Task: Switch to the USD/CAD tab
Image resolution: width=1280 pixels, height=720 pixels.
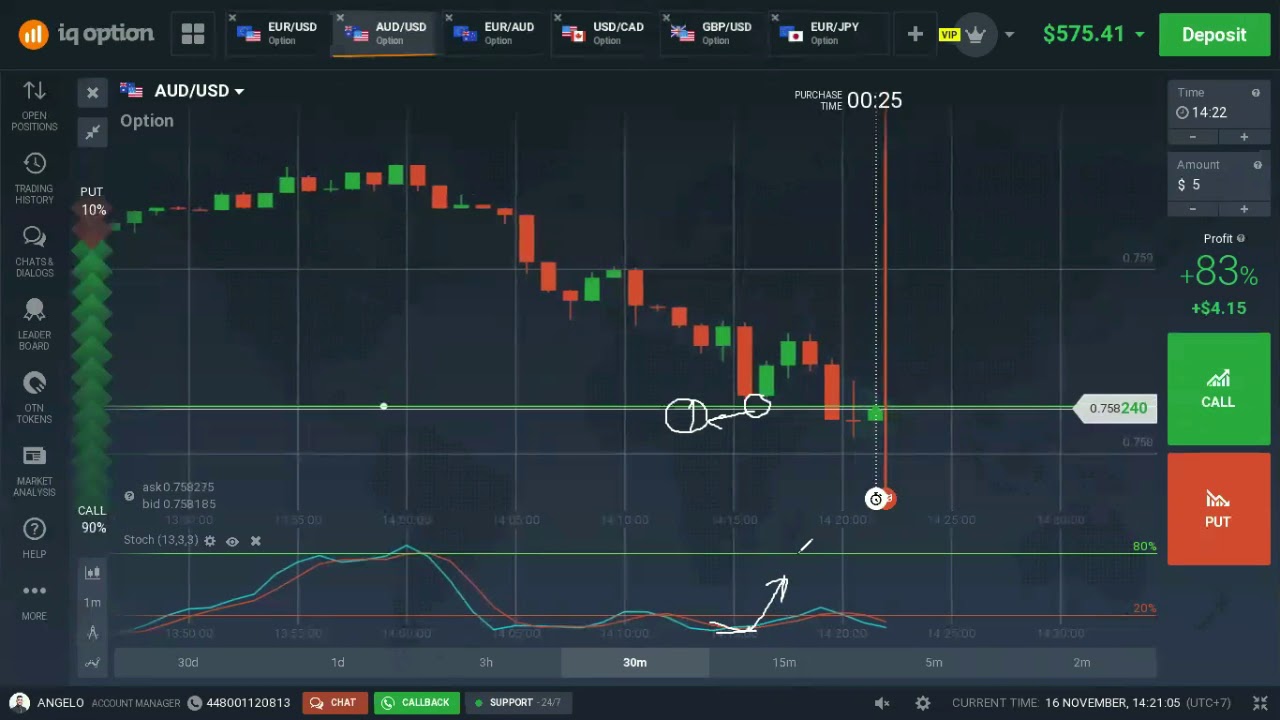Action: tap(604, 34)
